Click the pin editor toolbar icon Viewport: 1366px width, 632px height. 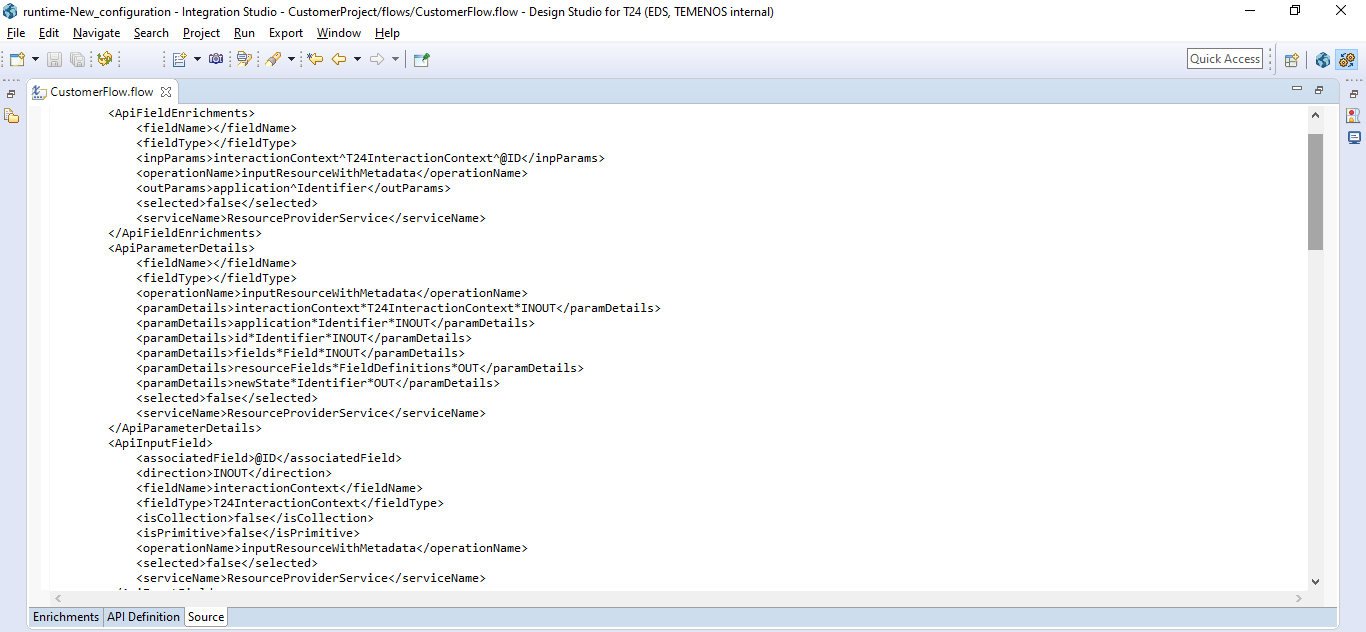(422, 60)
